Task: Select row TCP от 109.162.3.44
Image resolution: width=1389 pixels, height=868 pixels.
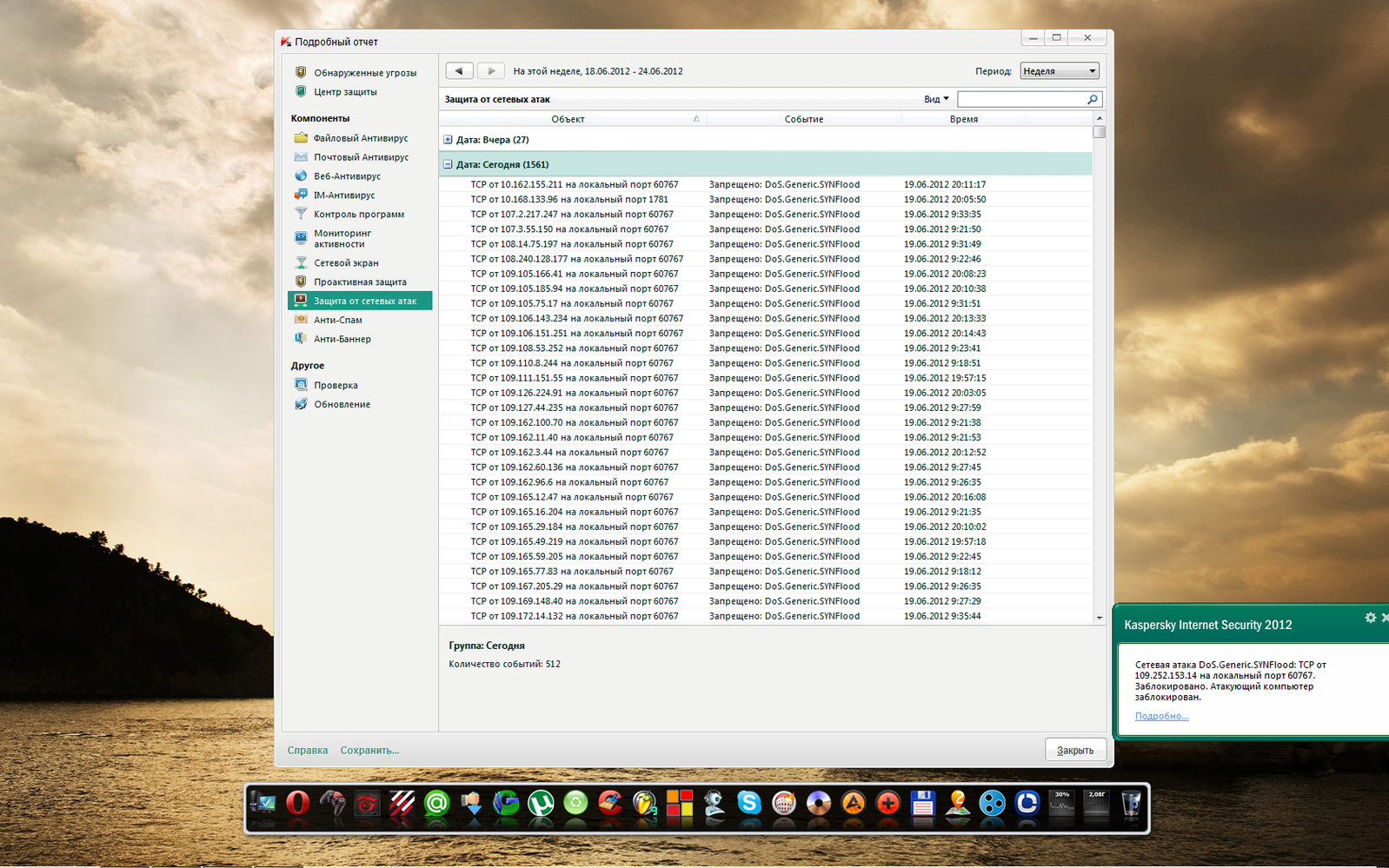Action: tap(766, 453)
